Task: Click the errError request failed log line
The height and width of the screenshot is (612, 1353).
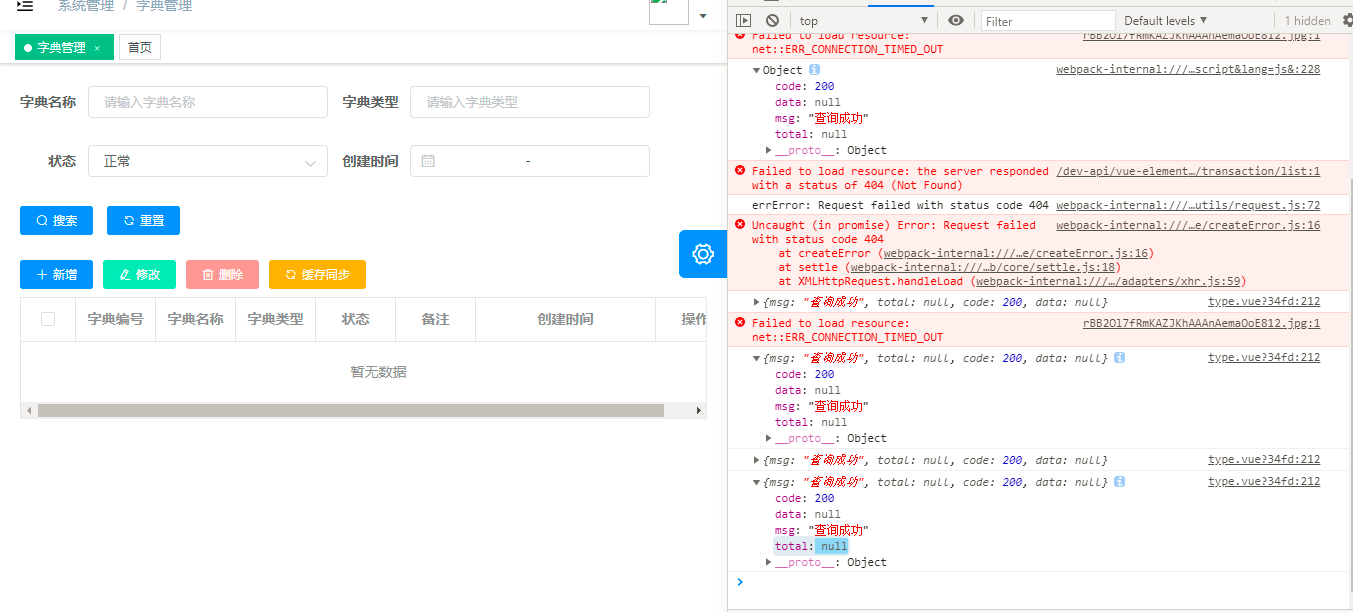Action: (898, 205)
